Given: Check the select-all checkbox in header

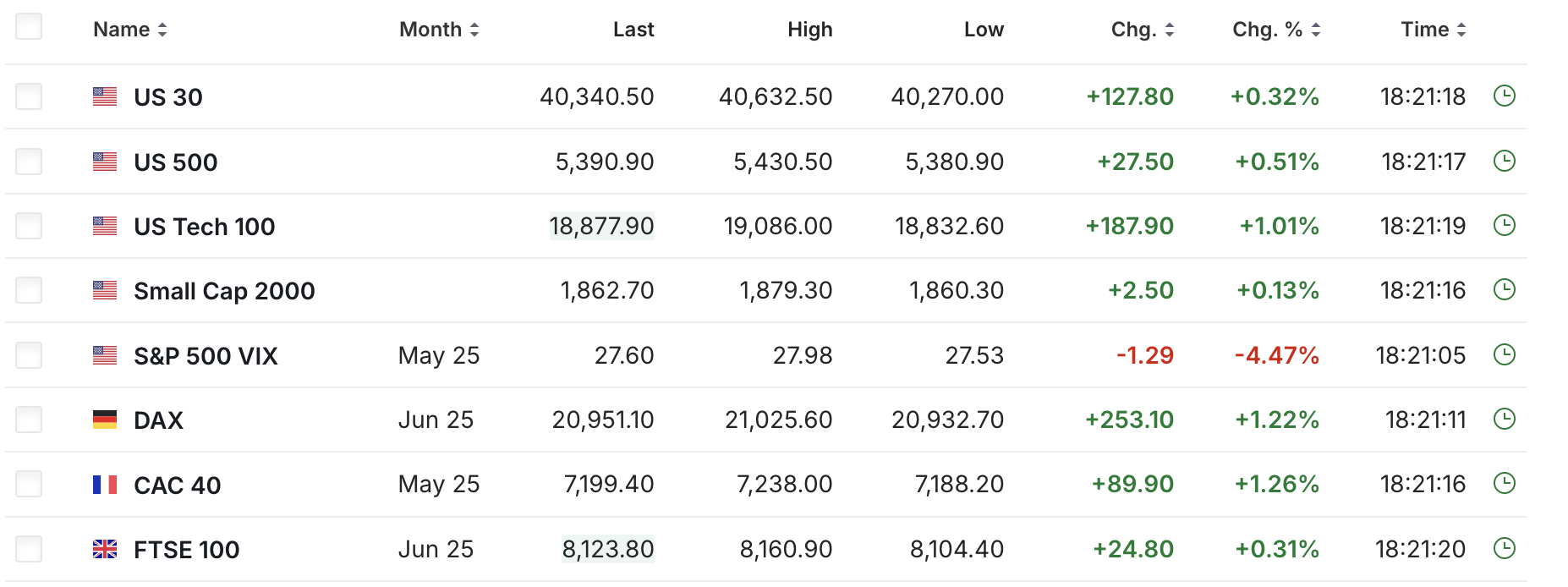Looking at the screenshot, I should coord(29,27).
